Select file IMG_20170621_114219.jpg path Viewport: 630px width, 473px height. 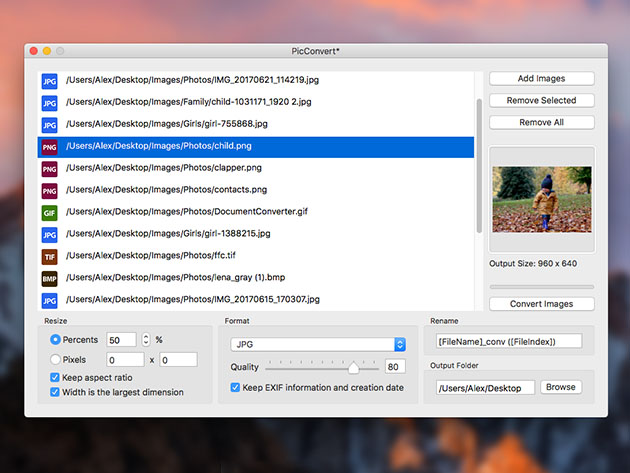tap(192, 80)
